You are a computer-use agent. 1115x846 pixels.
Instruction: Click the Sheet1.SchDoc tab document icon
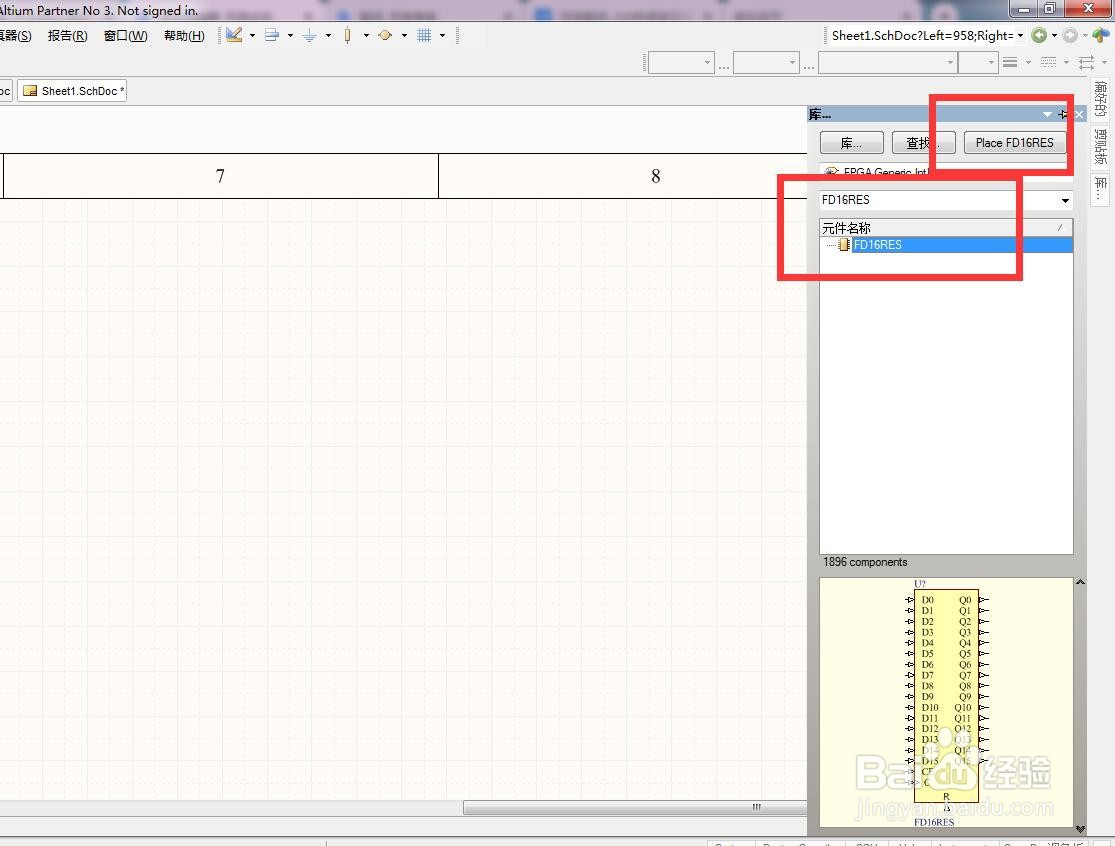point(30,91)
